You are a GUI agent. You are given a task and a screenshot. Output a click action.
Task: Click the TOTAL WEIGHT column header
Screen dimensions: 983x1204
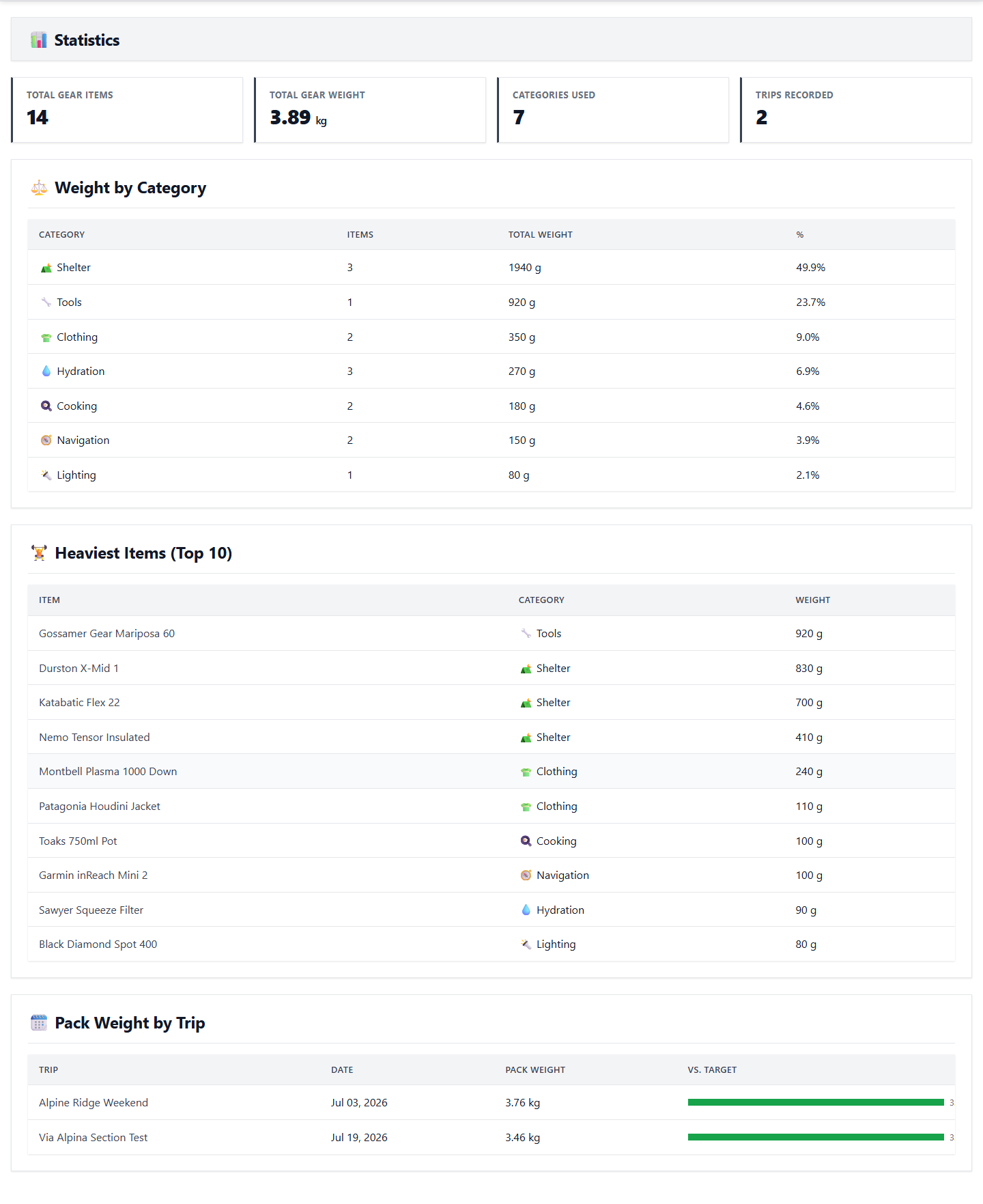coord(540,235)
